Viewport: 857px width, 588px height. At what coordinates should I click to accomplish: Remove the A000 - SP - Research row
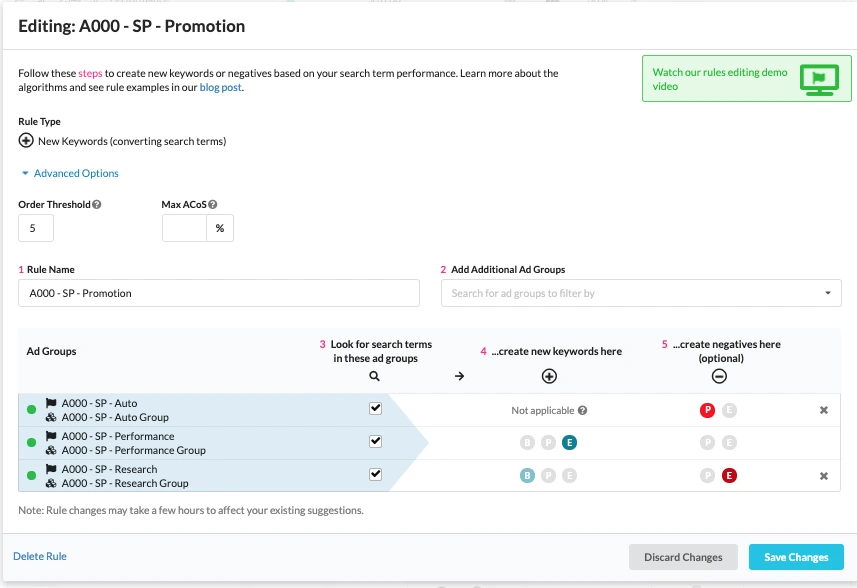coord(824,476)
